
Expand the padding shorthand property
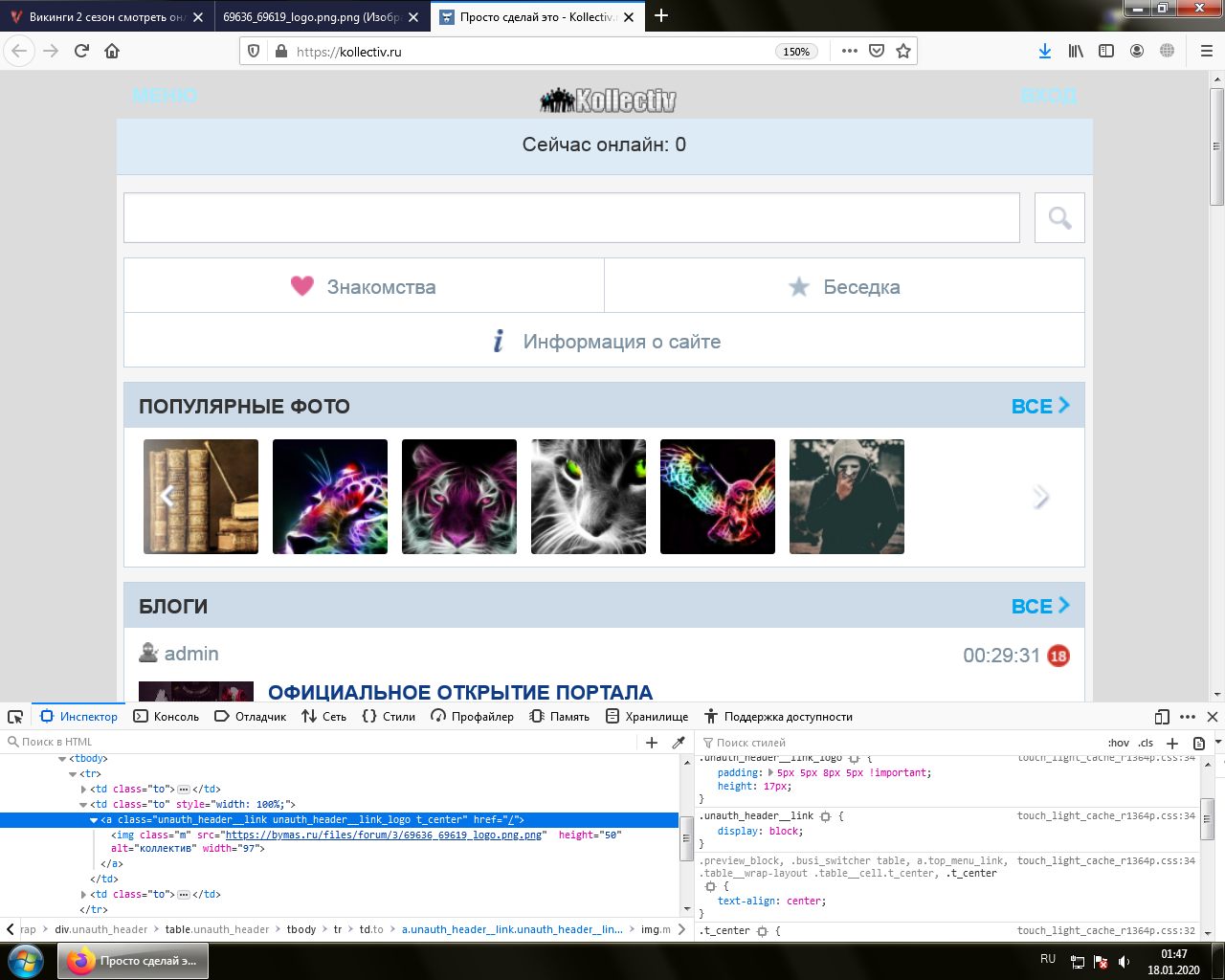point(769,773)
